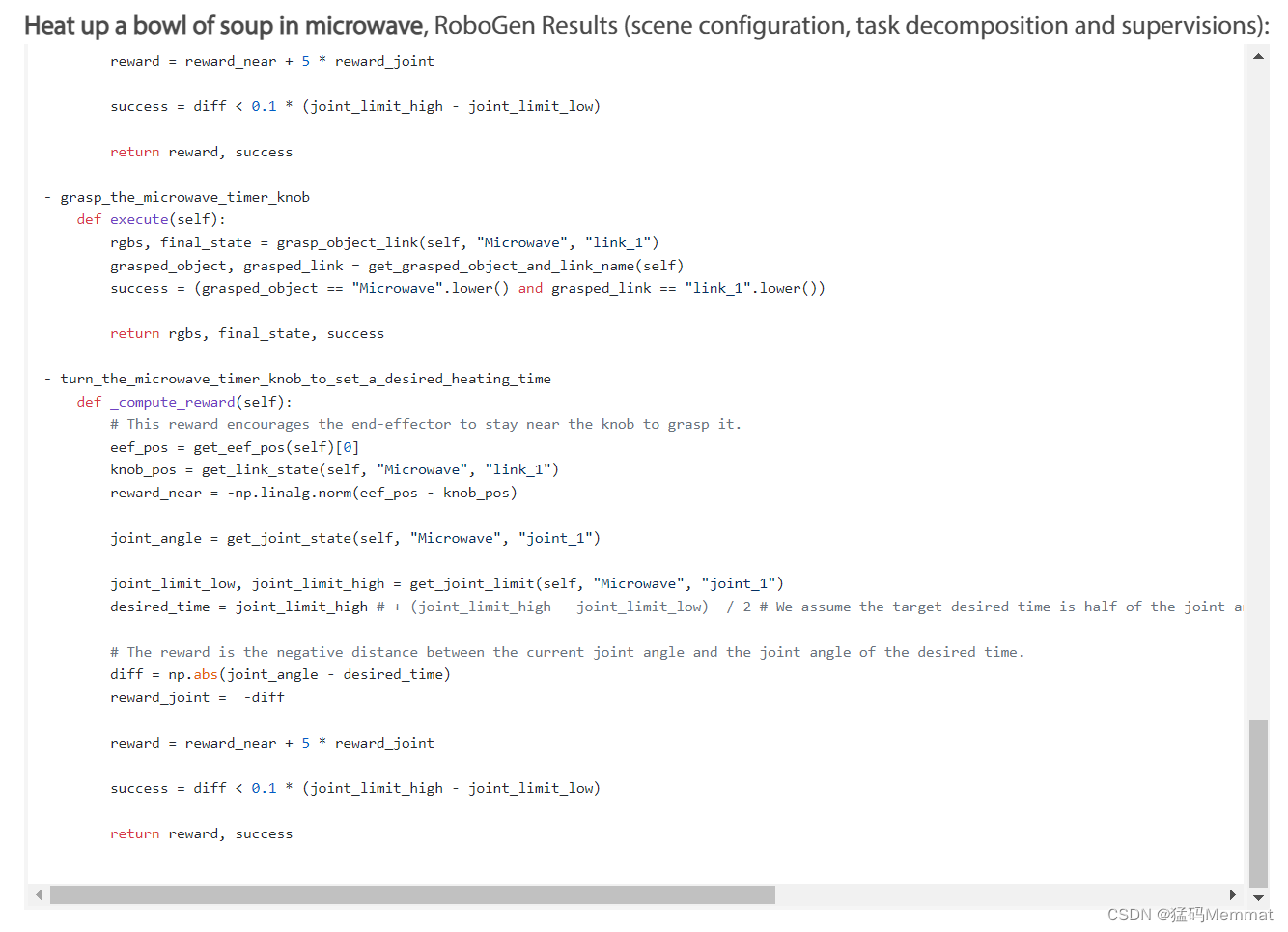
Task: Click the line "reward_joint = -diff"
Action: pos(198,697)
